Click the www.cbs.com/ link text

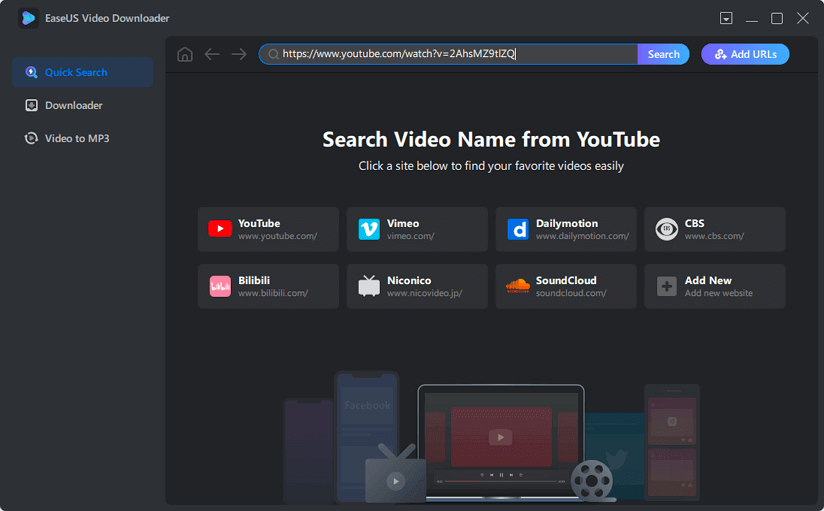pyautogui.click(x=714, y=236)
